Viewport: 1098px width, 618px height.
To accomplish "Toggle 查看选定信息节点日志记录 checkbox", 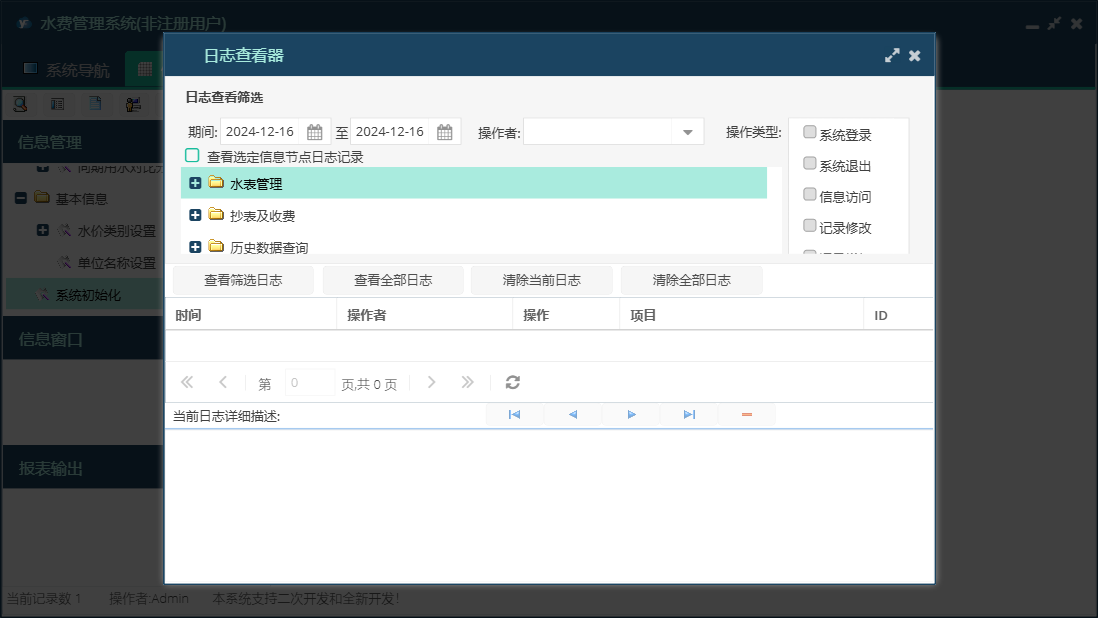I will click(192, 156).
